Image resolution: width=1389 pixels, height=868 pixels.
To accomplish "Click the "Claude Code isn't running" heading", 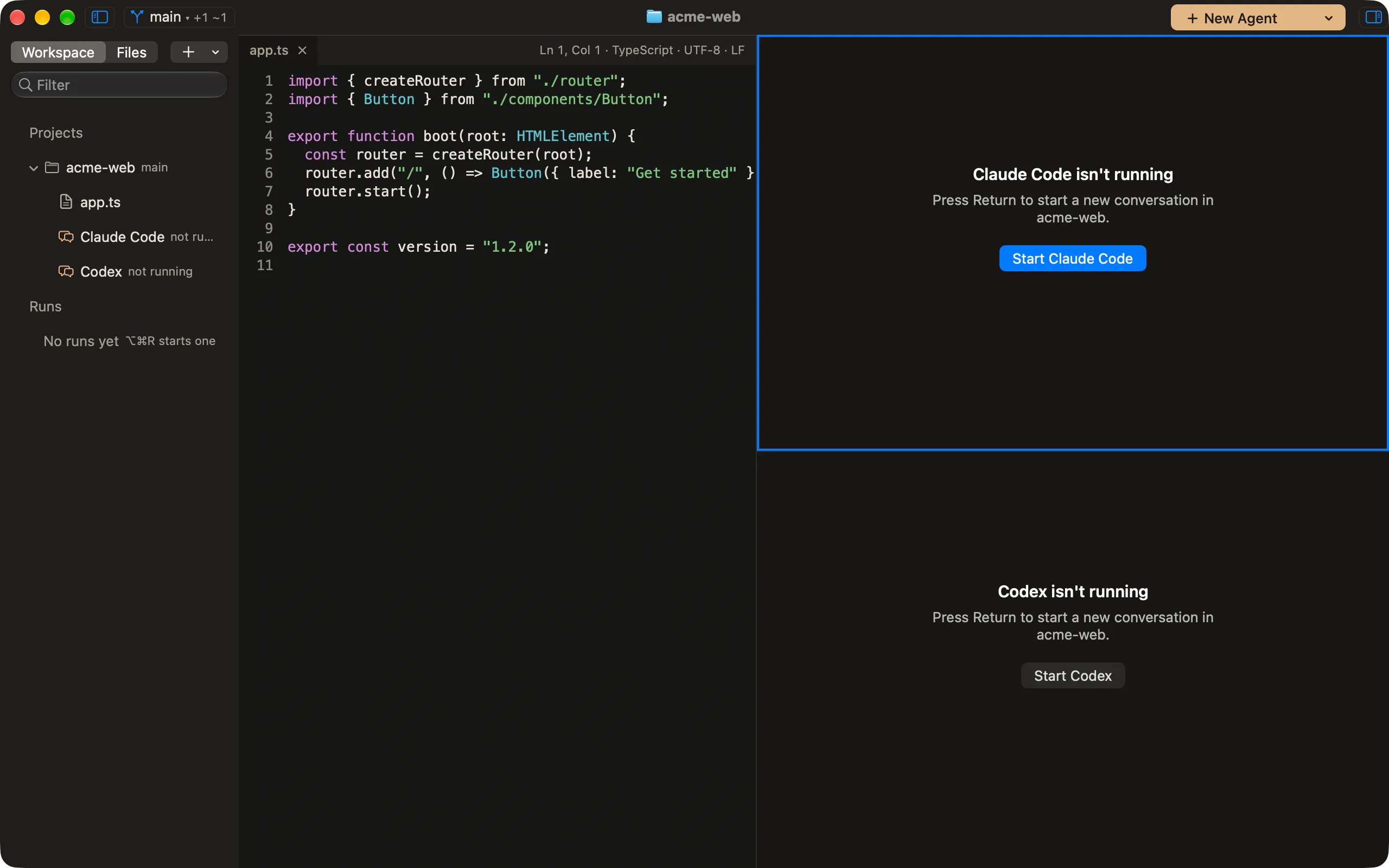I will [x=1073, y=175].
